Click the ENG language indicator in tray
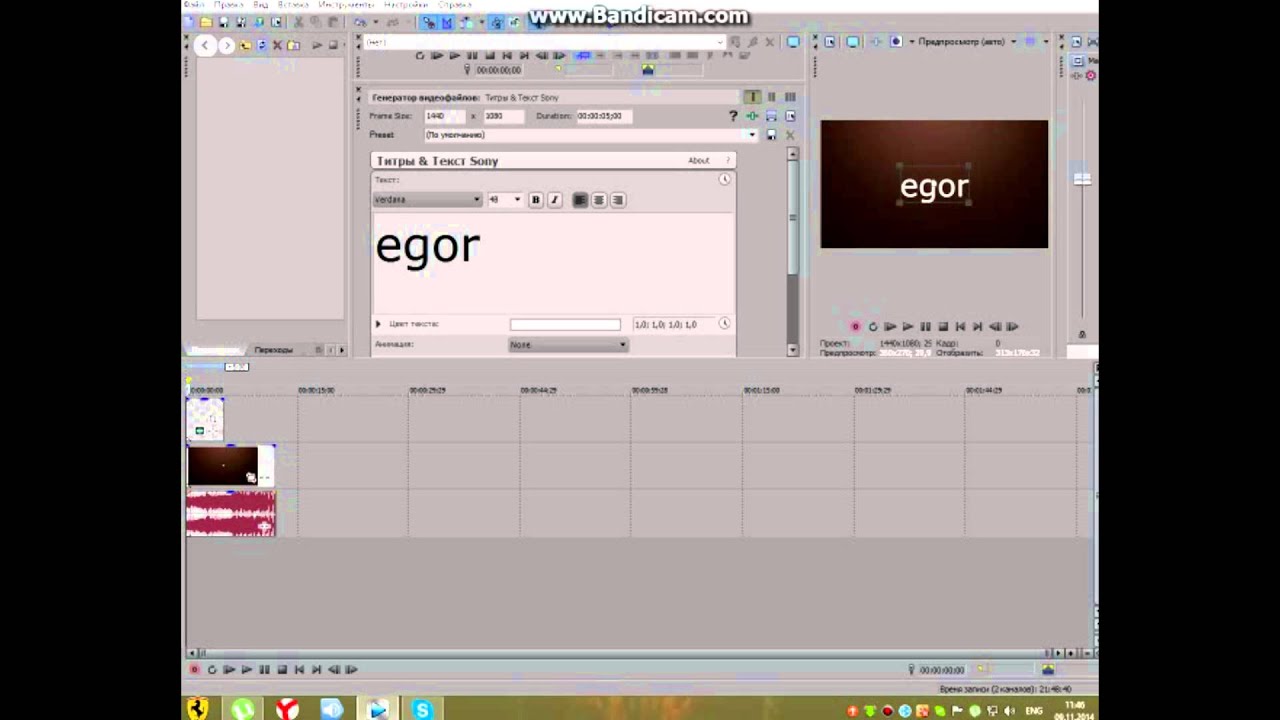This screenshot has width=1280, height=720. (1034, 711)
